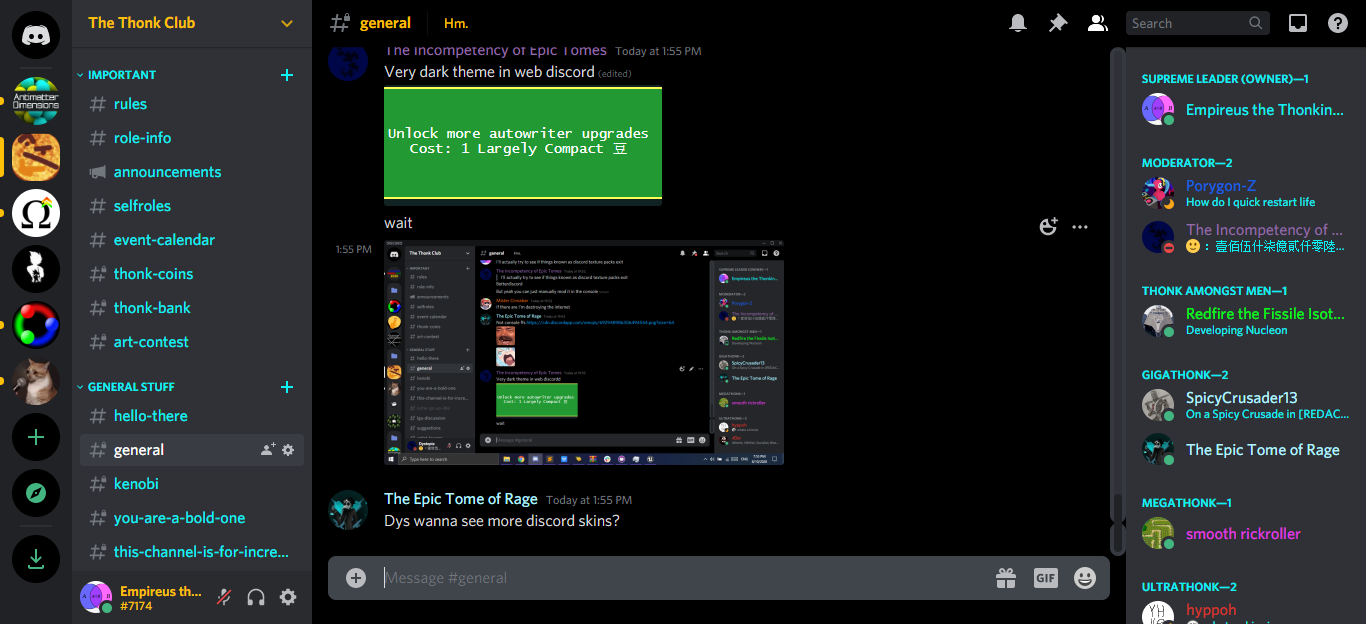
Task: Toggle the headphones deafen button
Action: click(x=256, y=597)
